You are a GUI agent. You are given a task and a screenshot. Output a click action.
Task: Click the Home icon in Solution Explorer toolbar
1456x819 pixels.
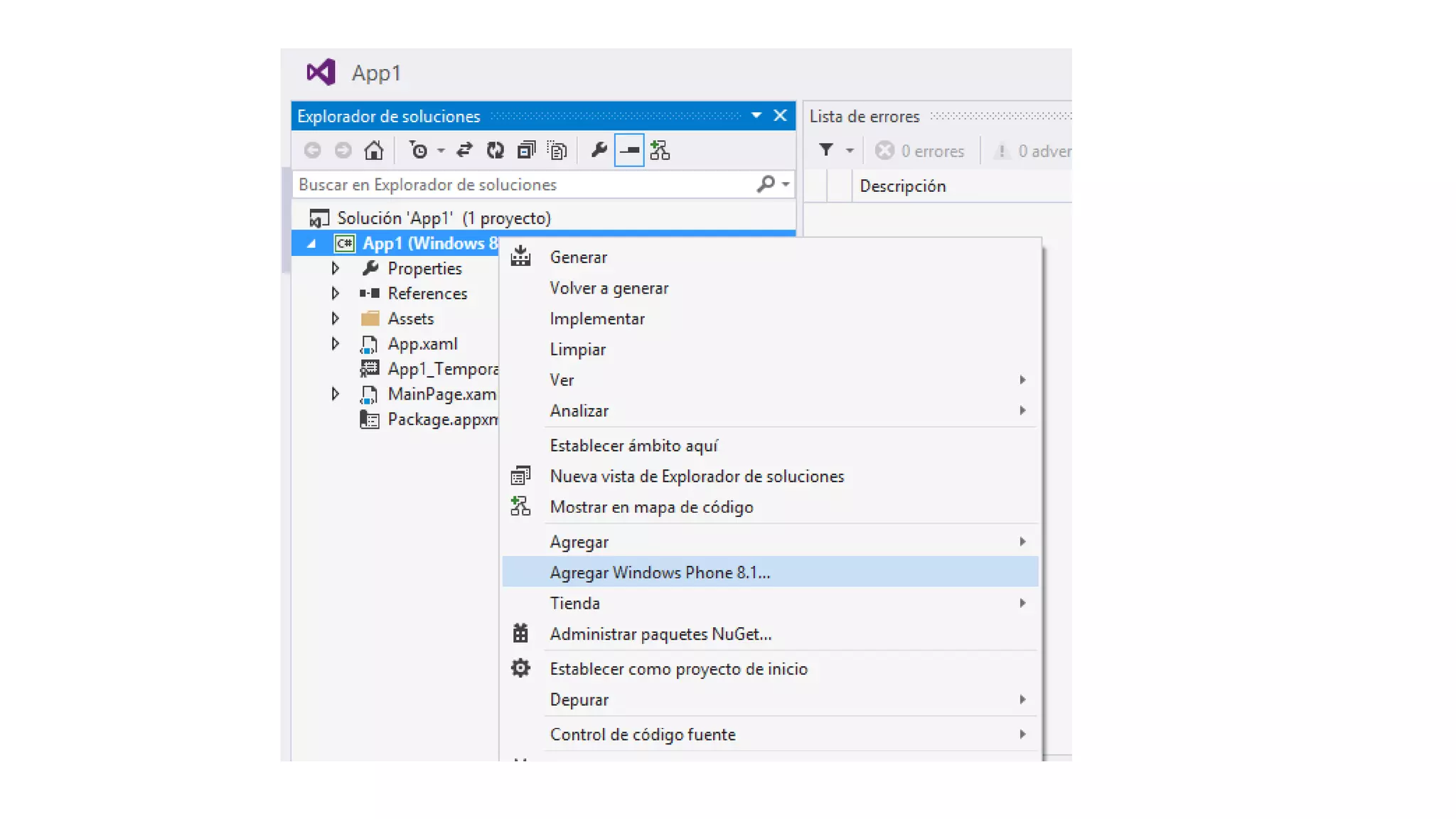point(373,151)
